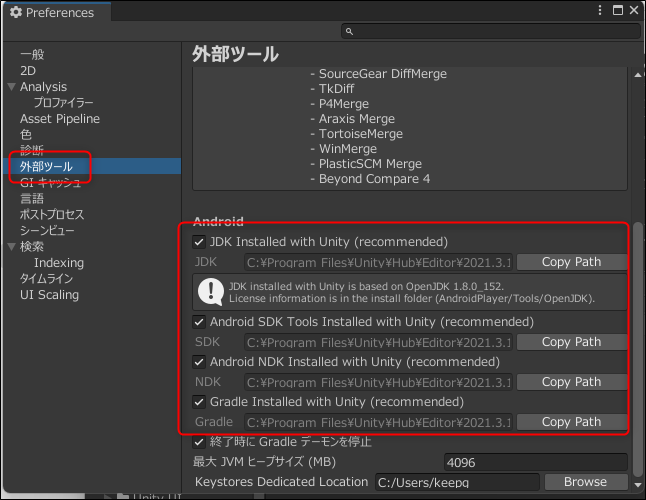Open Asset Pipeline preferences
Image resolution: width=646 pixels, height=500 pixels.
(60, 119)
